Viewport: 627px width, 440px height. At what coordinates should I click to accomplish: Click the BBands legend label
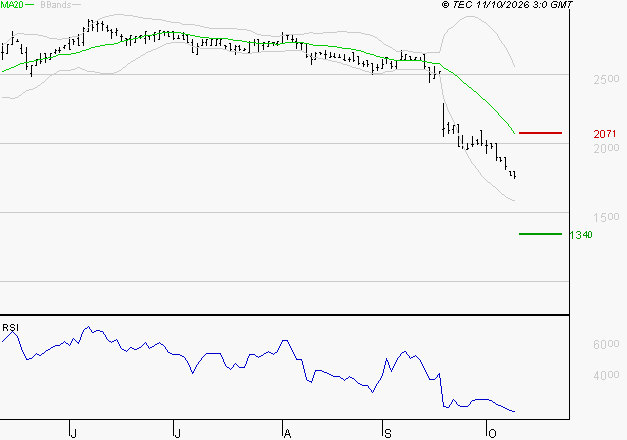click(56, 5)
